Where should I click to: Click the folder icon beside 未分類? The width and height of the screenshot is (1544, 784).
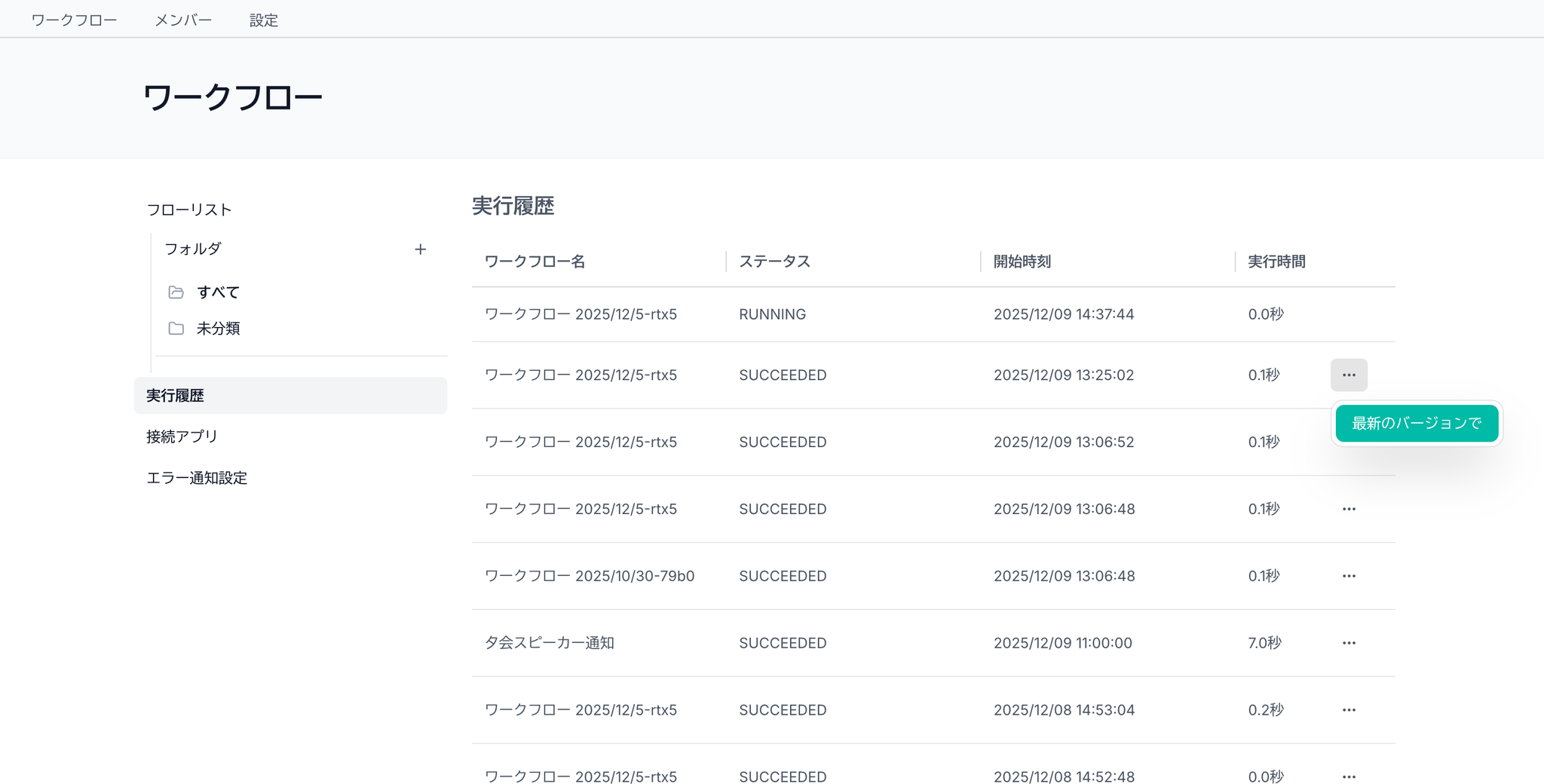coord(176,329)
